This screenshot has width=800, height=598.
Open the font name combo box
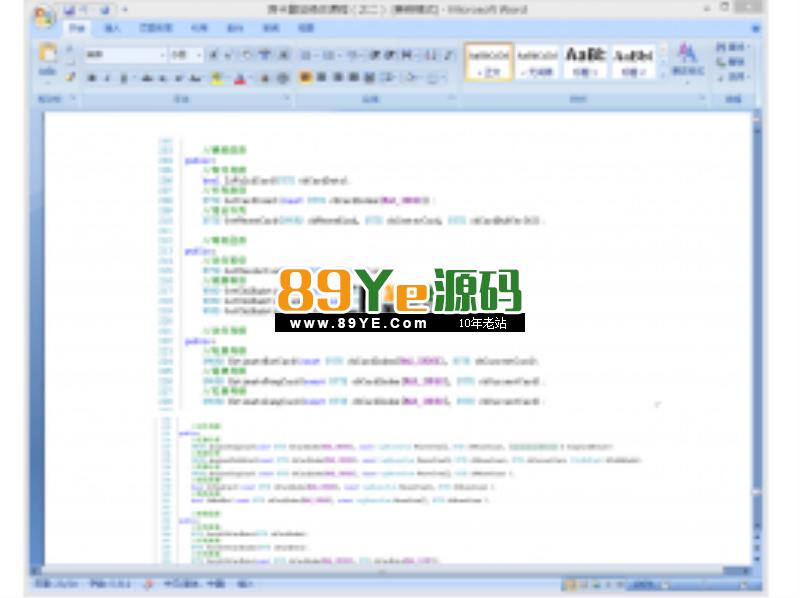click(x=126, y=55)
